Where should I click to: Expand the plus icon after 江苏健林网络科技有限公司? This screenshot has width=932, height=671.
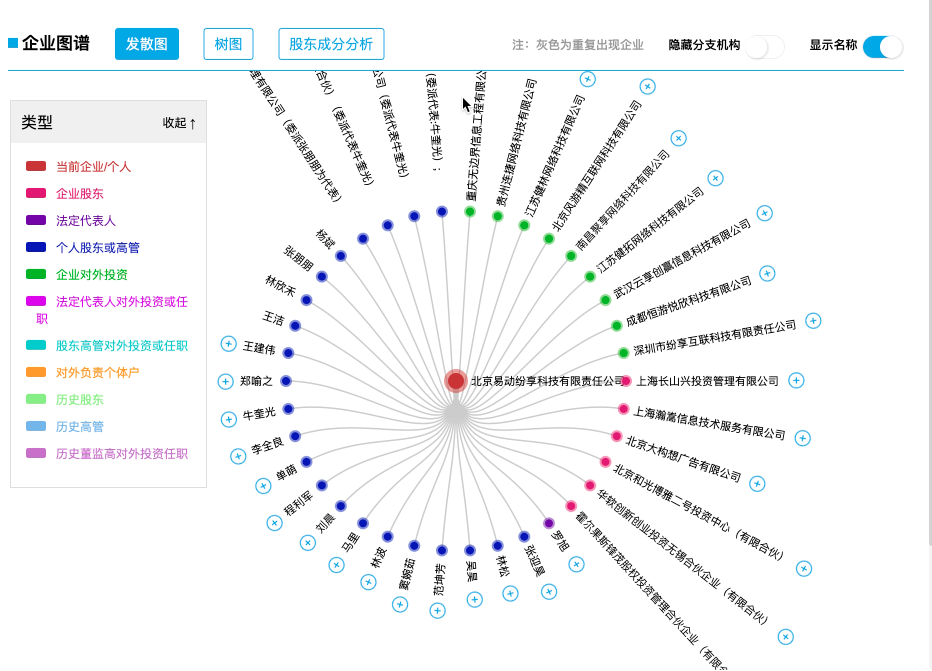pyautogui.click(x=587, y=78)
